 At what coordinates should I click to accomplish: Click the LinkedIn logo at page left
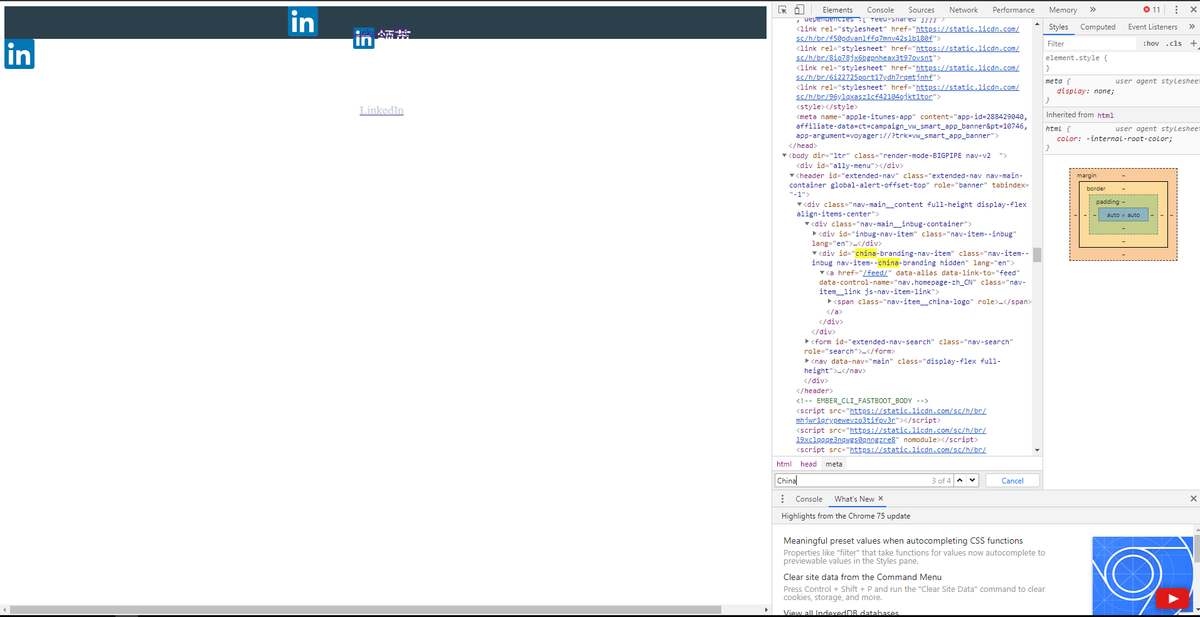click(x=19, y=54)
